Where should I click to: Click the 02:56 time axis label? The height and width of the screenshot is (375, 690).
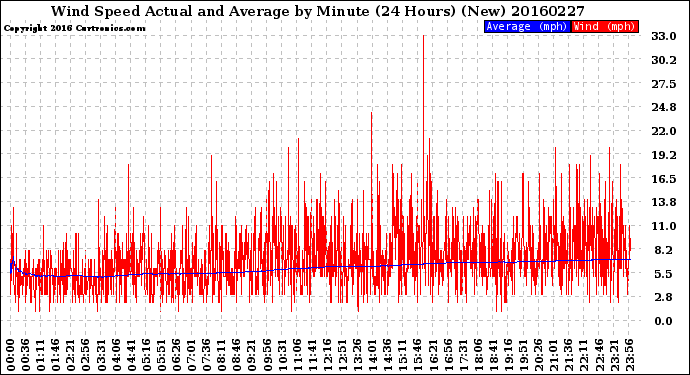[x=86, y=355]
